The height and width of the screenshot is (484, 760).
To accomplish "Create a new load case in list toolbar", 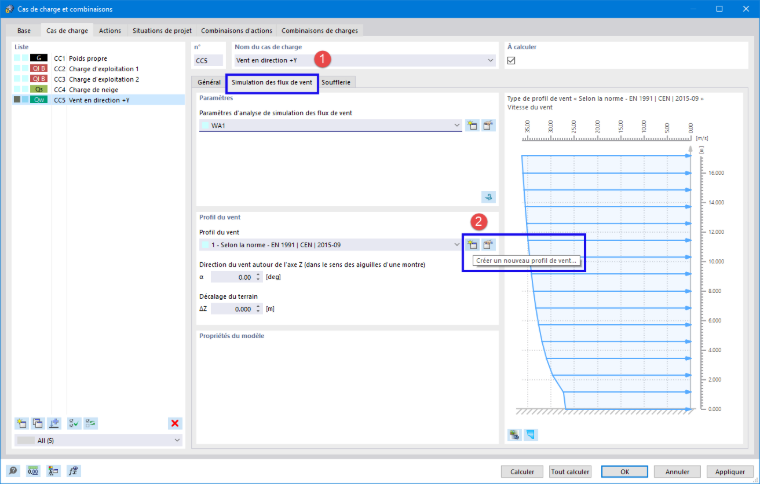I will coord(21,423).
